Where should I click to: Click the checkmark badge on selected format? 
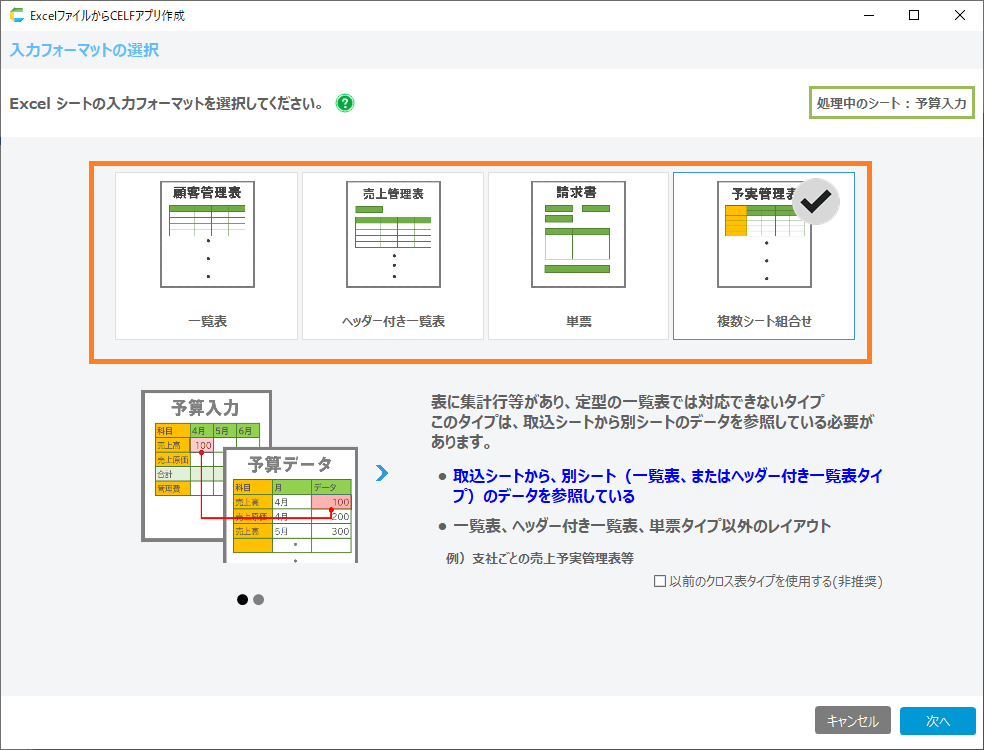tap(816, 200)
